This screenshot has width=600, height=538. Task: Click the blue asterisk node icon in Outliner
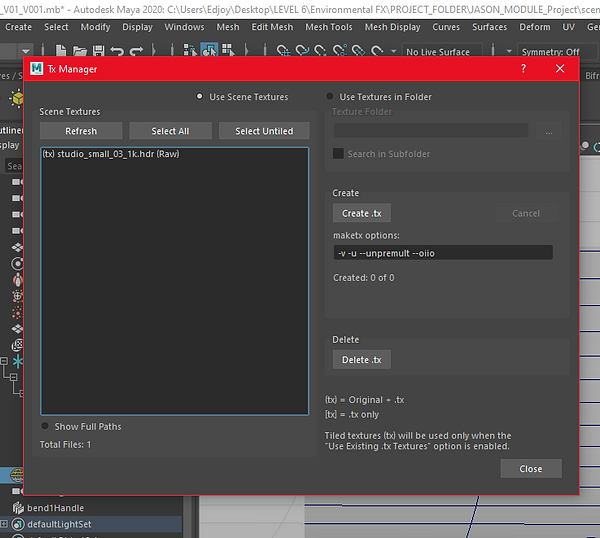(x=18, y=361)
